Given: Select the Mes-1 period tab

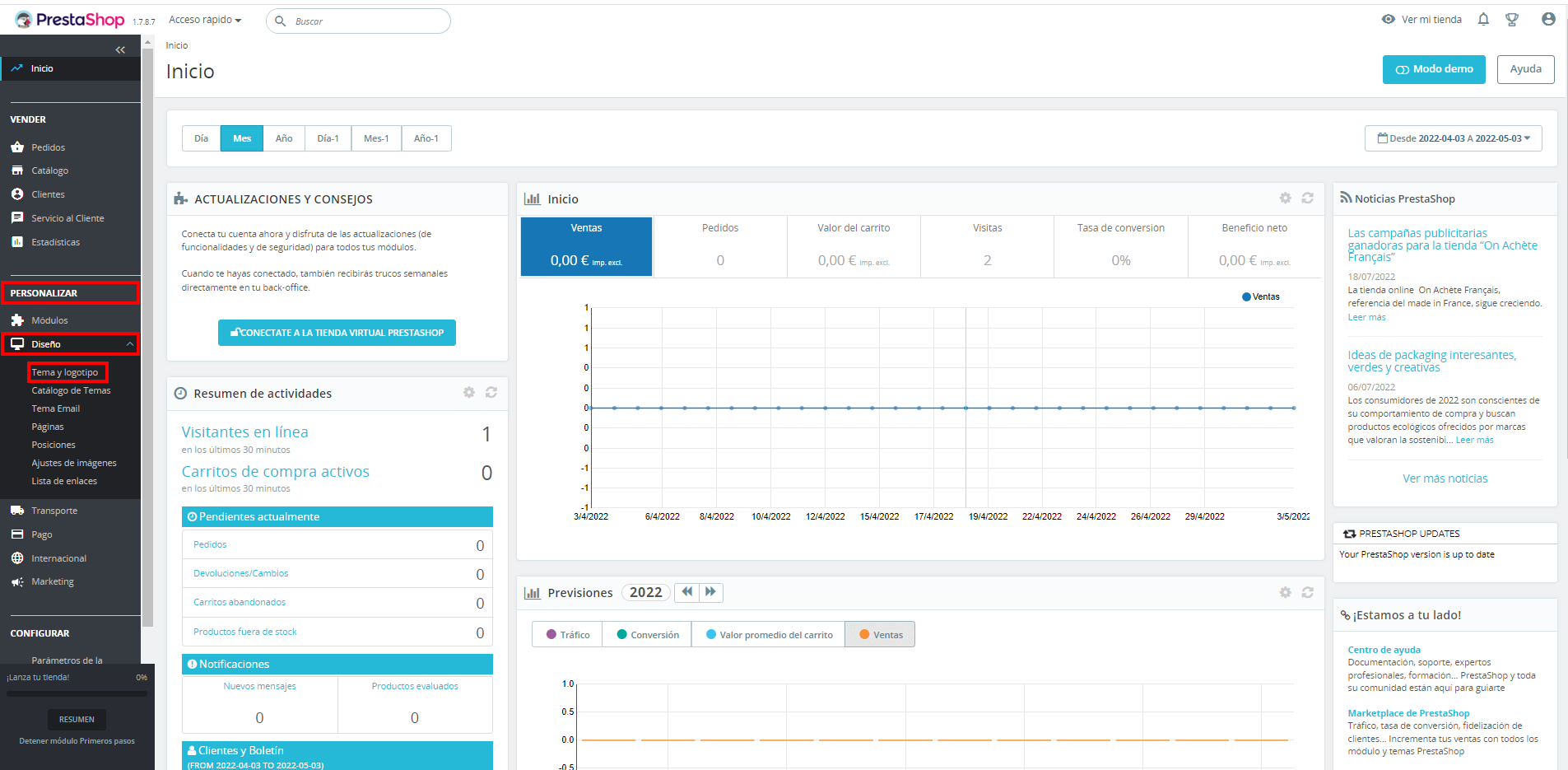Looking at the screenshot, I should click(376, 138).
